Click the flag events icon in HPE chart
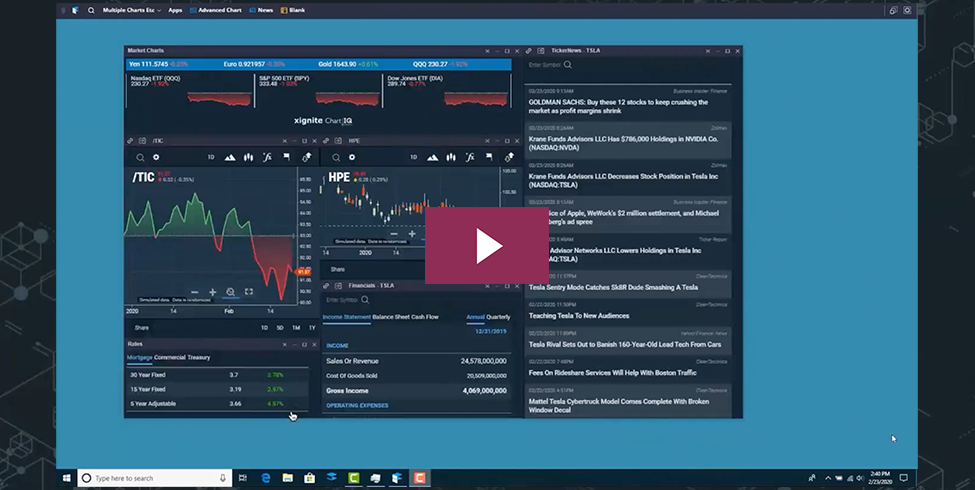 click(x=489, y=157)
